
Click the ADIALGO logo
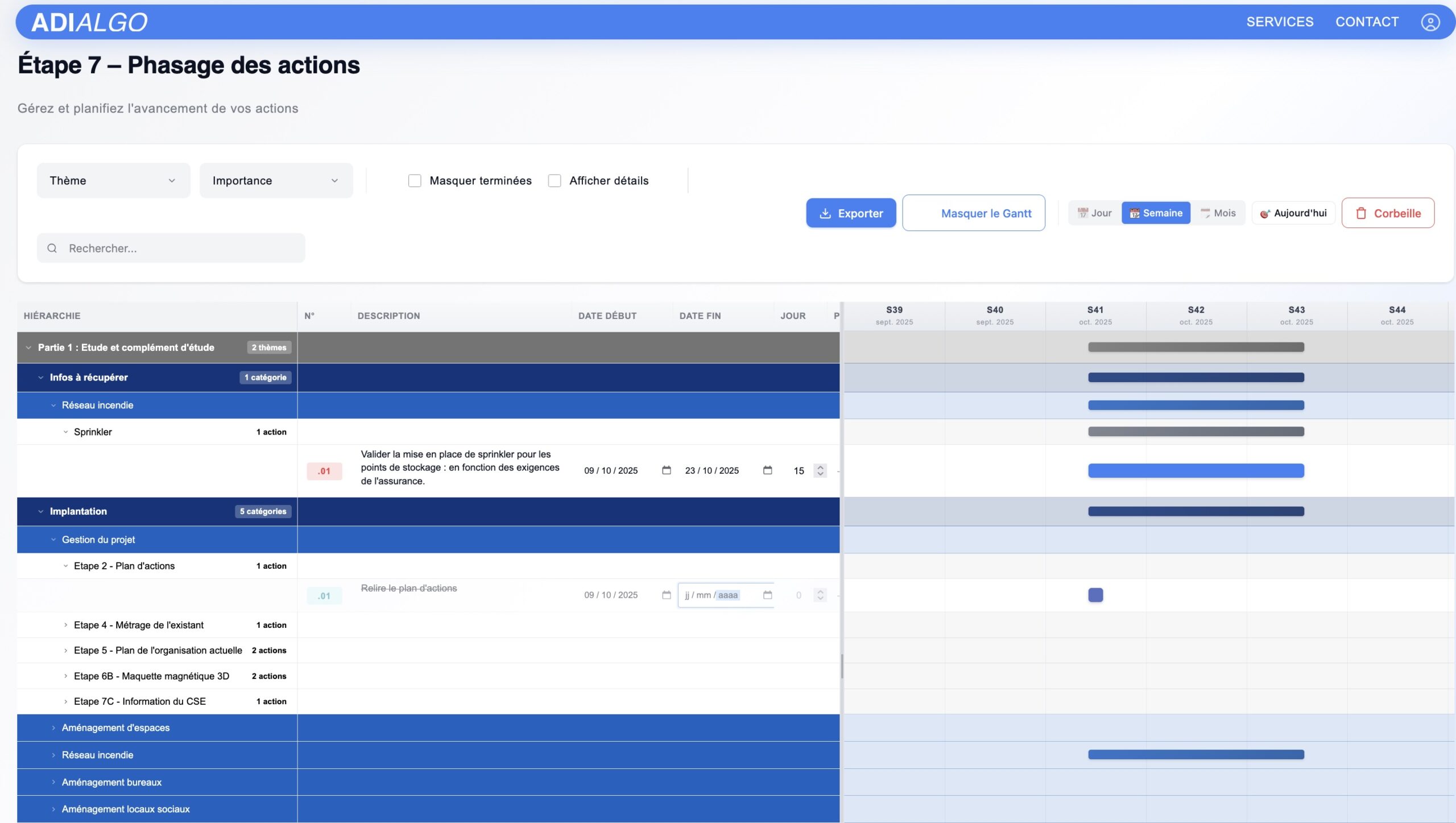click(x=89, y=22)
